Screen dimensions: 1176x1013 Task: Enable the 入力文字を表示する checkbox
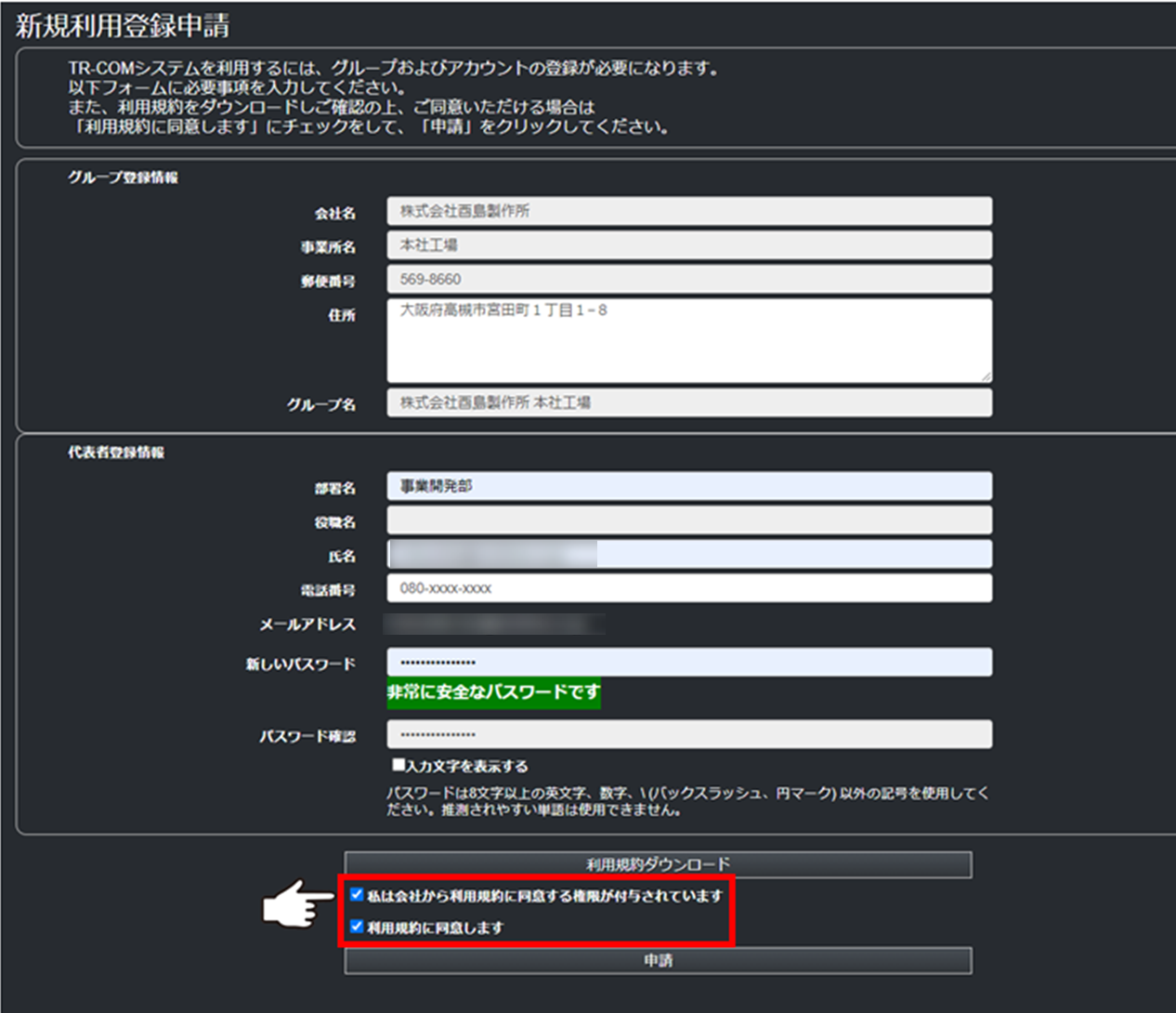pyautogui.click(x=399, y=765)
